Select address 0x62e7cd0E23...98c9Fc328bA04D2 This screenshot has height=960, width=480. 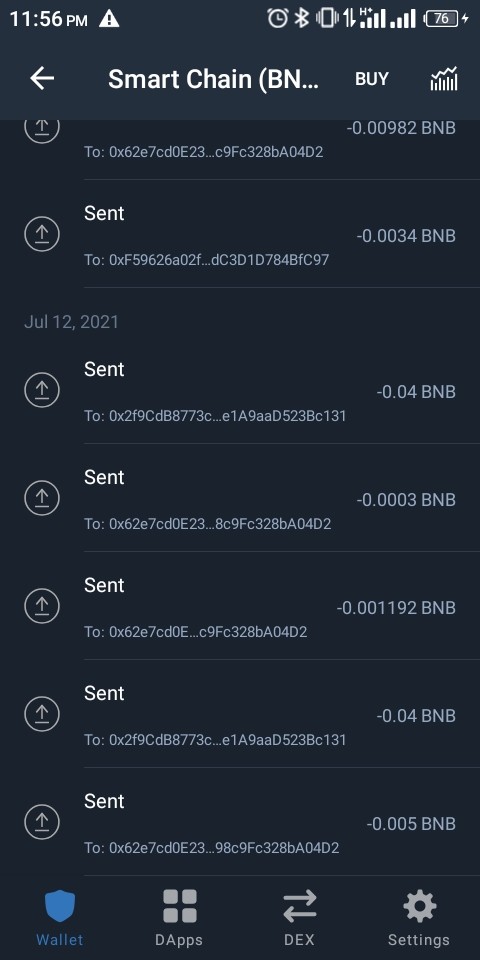tap(211, 848)
